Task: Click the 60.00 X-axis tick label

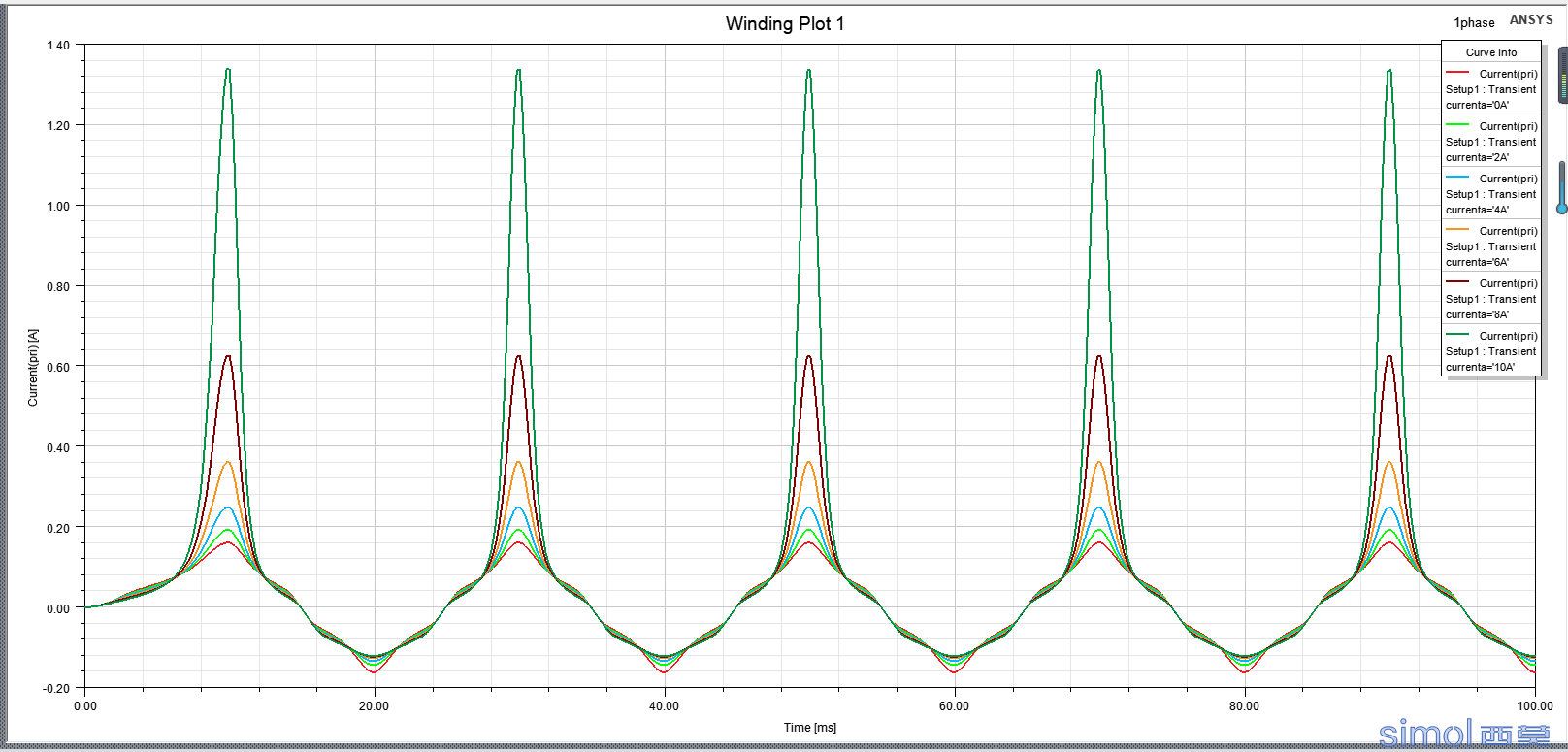Action: pyautogui.click(x=954, y=706)
